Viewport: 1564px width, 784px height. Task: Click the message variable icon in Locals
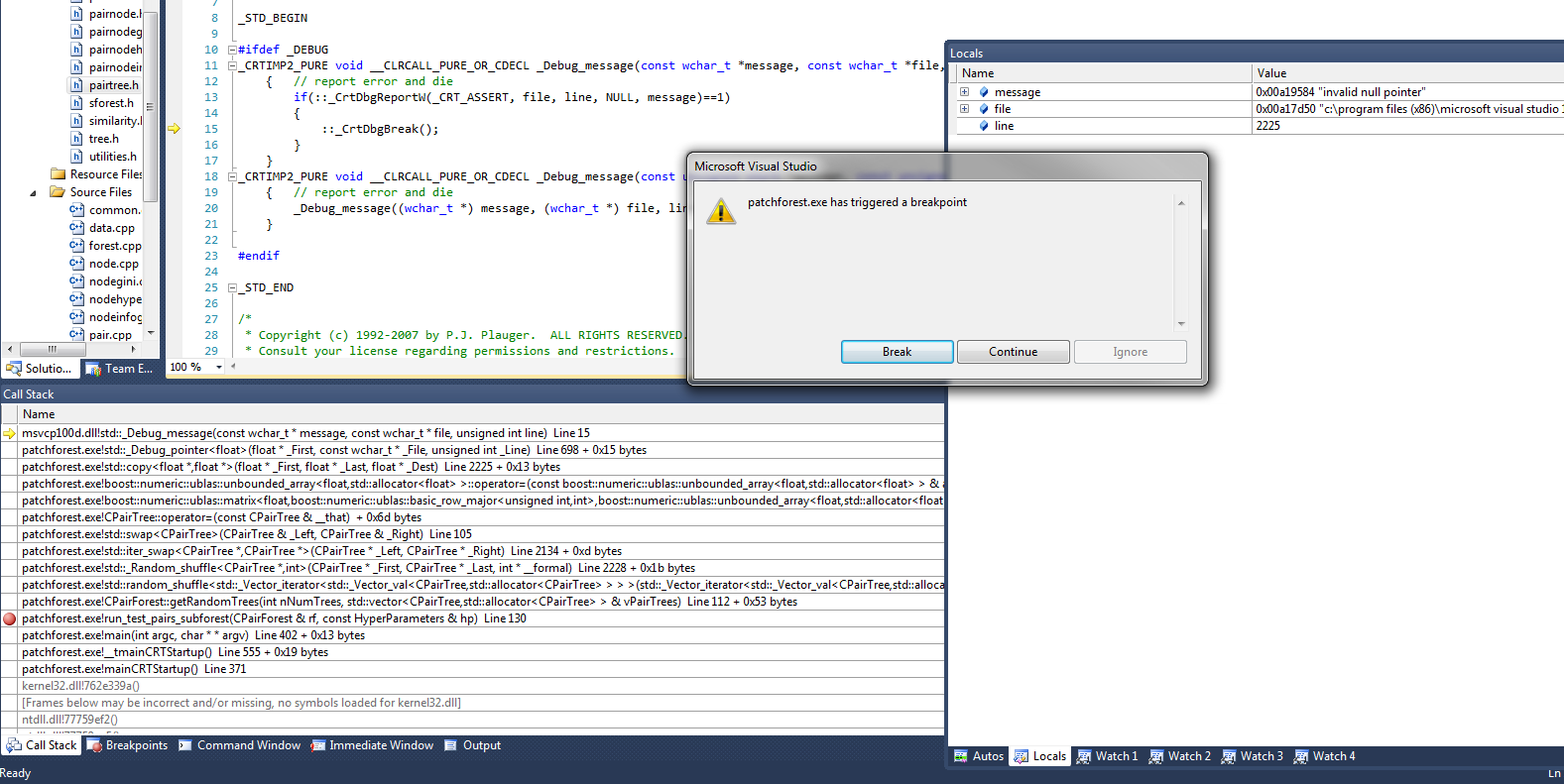(984, 92)
